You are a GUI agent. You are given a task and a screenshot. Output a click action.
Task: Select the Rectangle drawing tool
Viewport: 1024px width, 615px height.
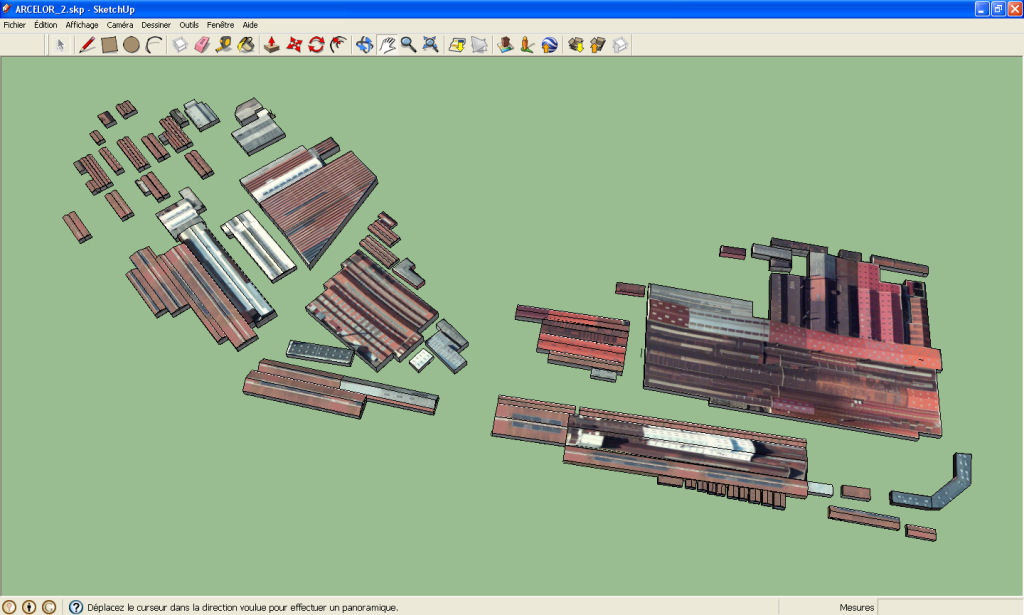[109, 44]
